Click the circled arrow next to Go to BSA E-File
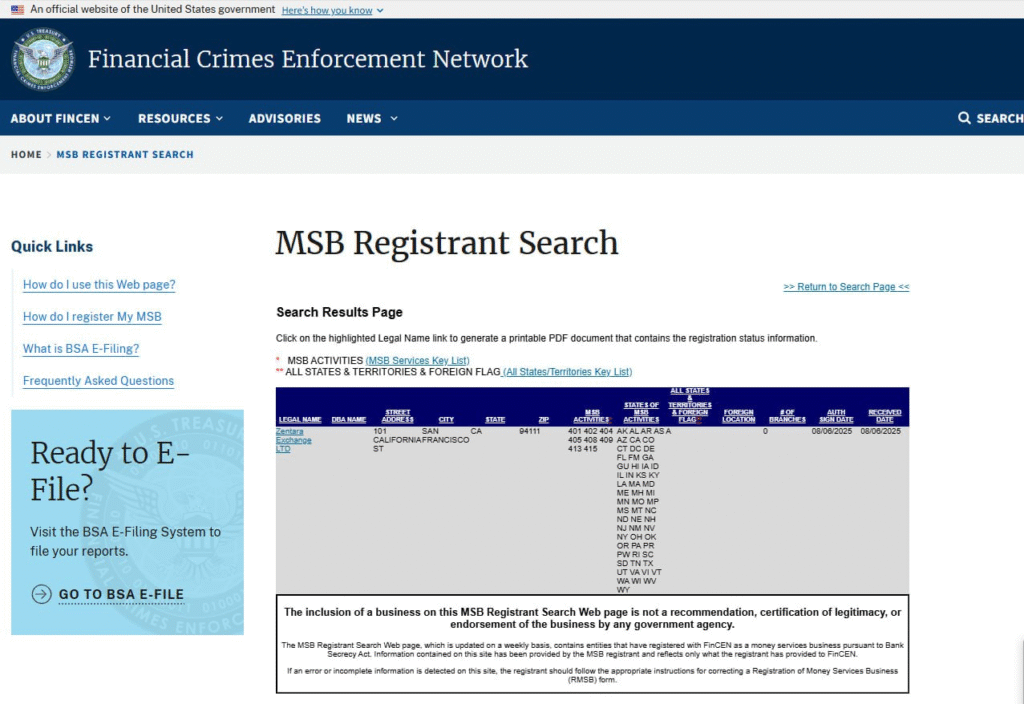Viewport: 1024px width, 704px height. coord(41,594)
